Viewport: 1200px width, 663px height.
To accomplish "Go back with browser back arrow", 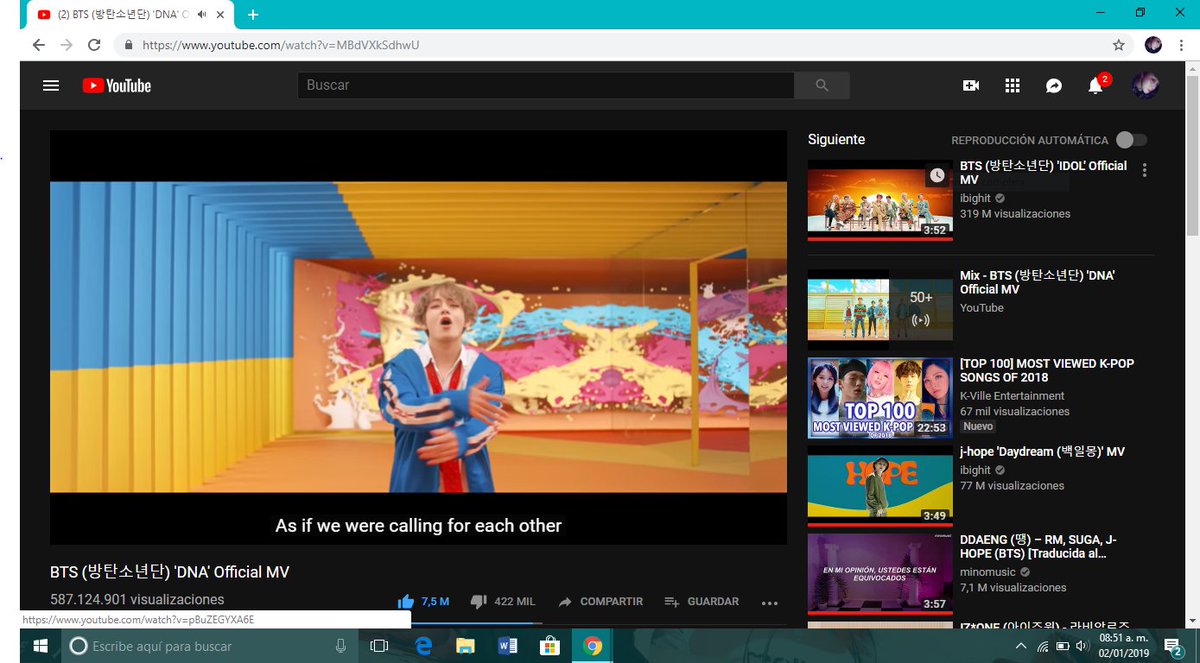I will 38,45.
